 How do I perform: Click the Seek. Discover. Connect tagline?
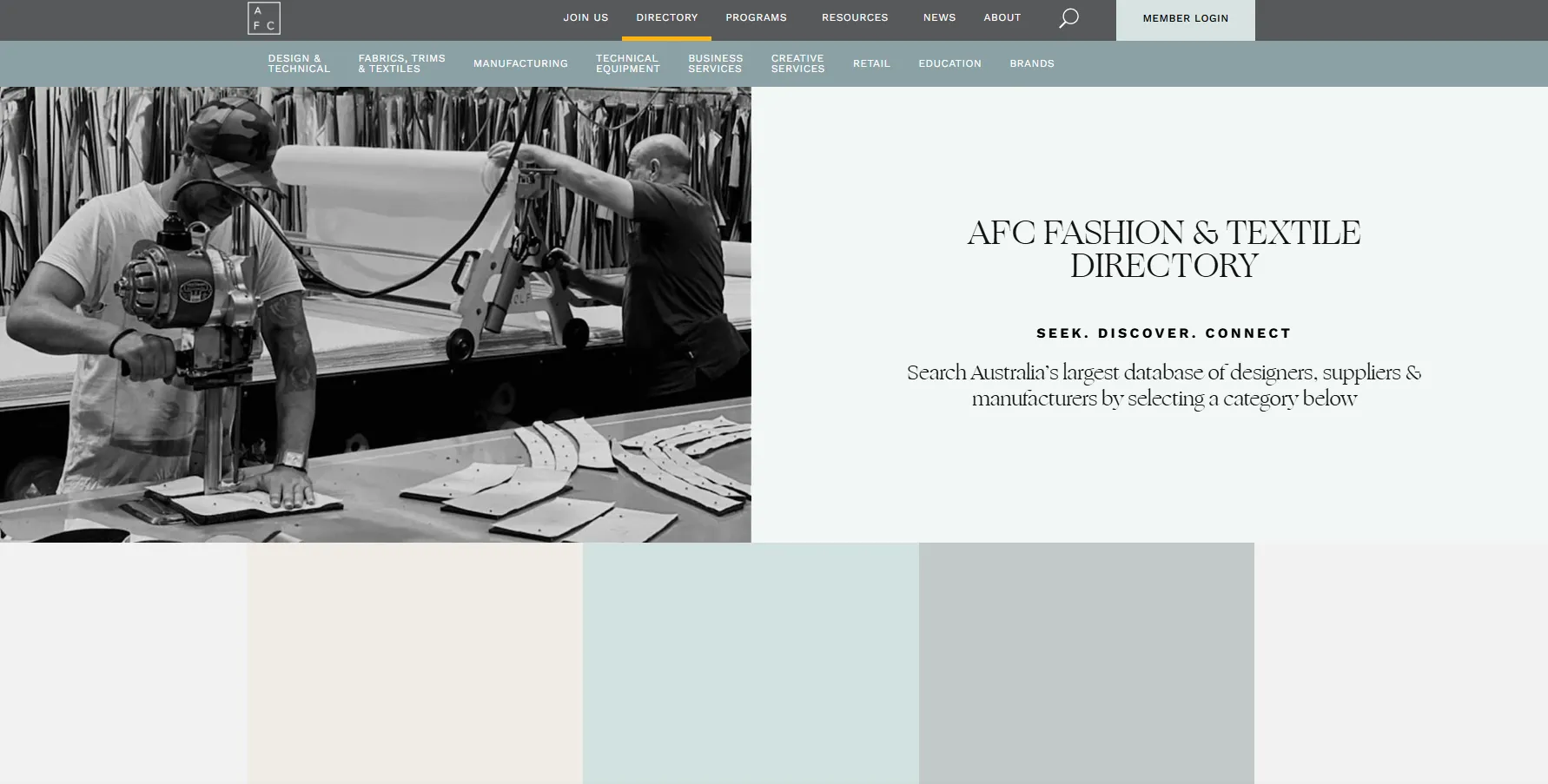1164,333
